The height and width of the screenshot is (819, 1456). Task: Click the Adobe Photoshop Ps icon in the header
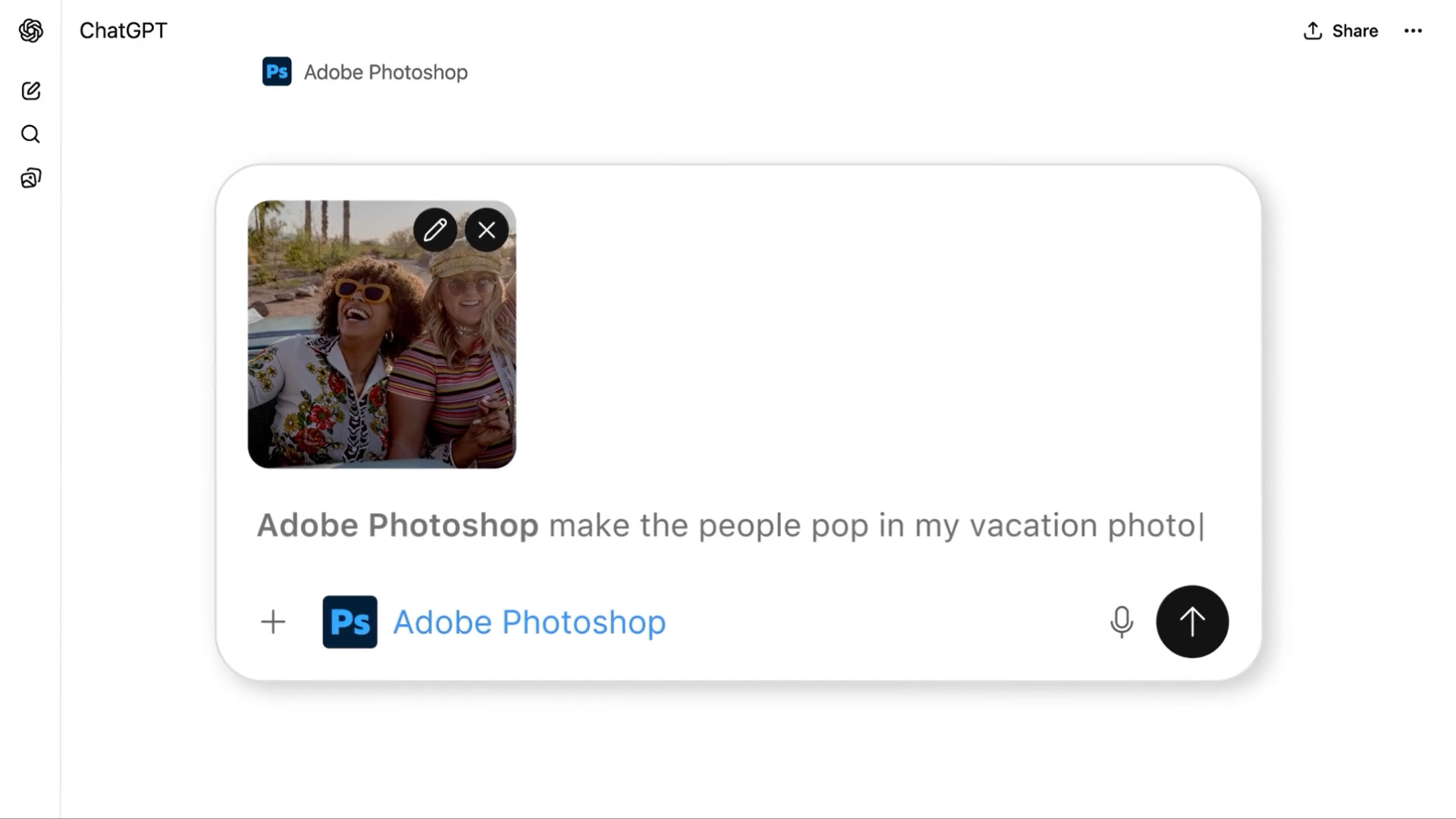pyautogui.click(x=276, y=71)
